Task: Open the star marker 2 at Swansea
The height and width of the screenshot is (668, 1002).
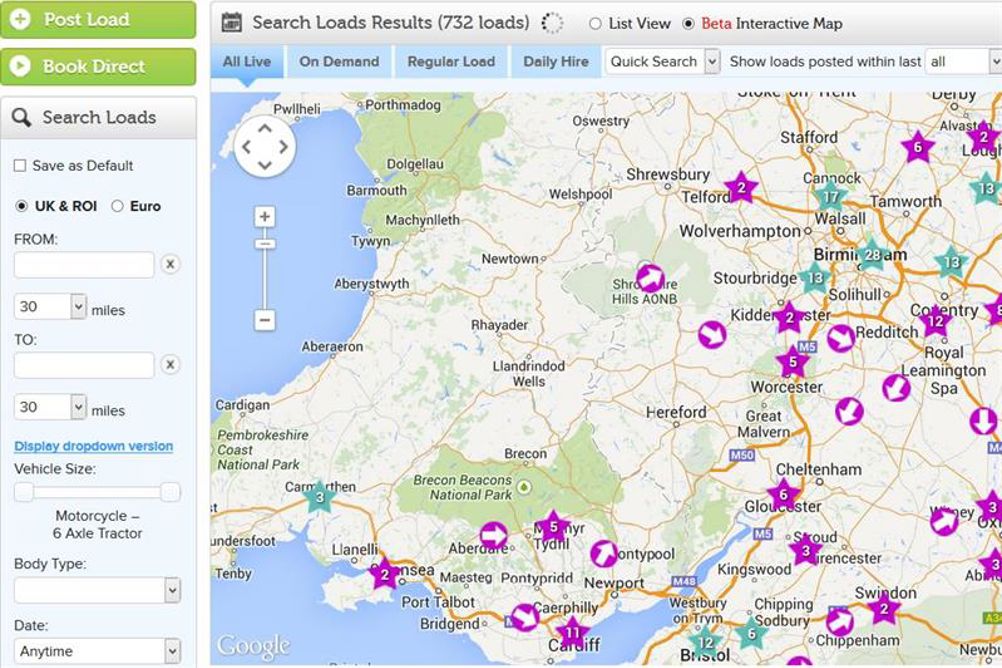Action: 385,575
